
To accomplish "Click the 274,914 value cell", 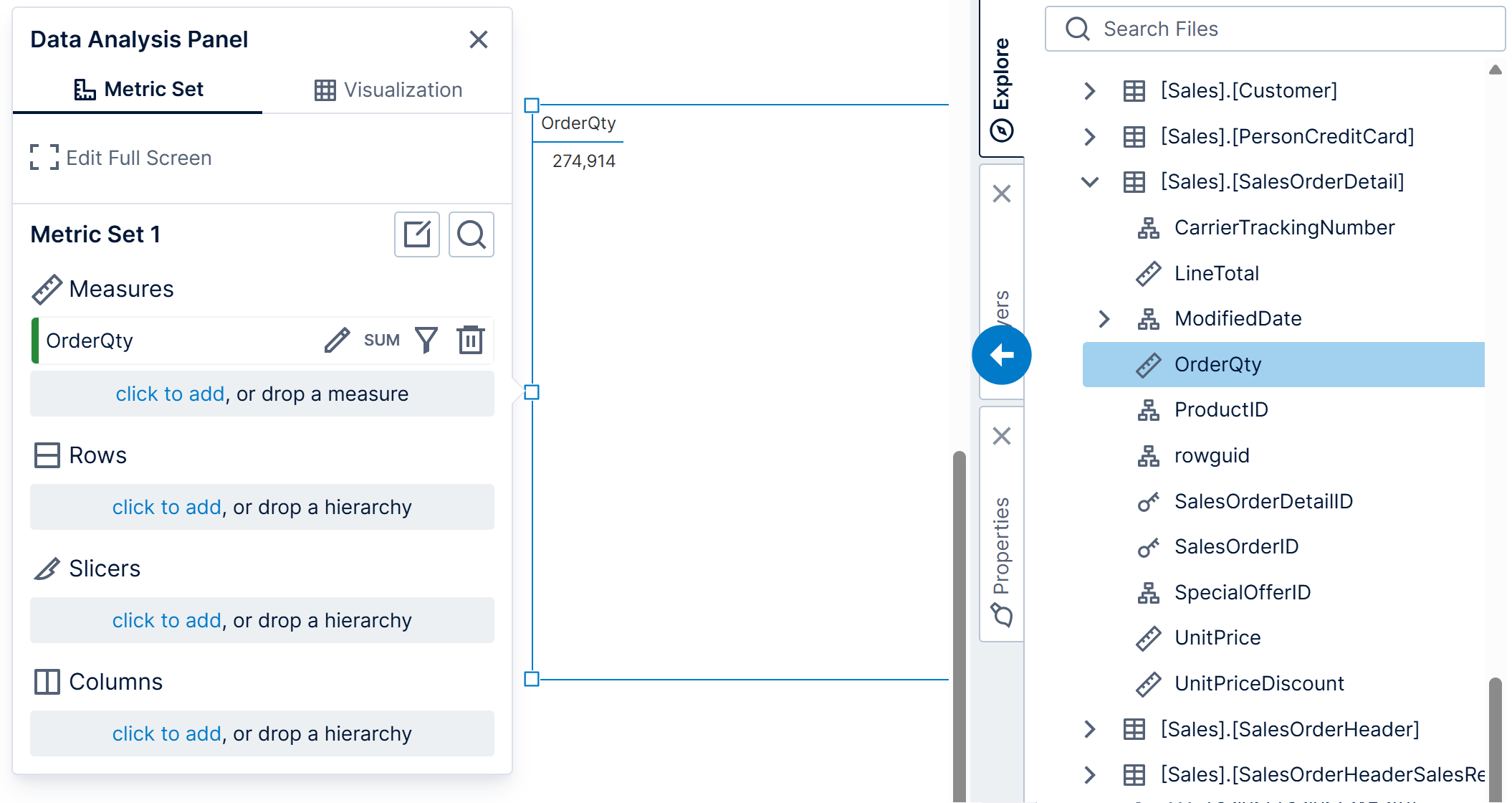I will click(583, 161).
